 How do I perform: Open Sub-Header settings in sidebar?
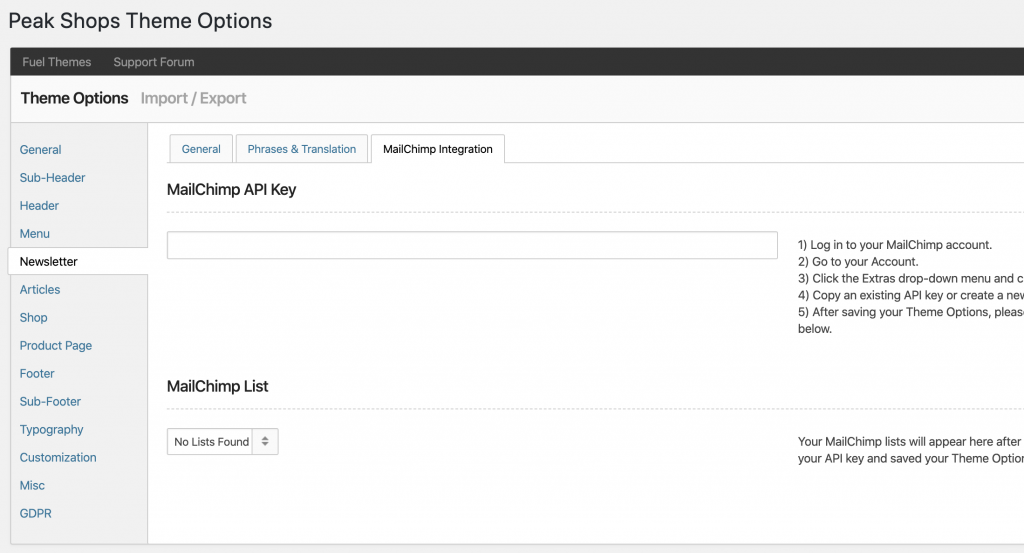click(x=52, y=178)
